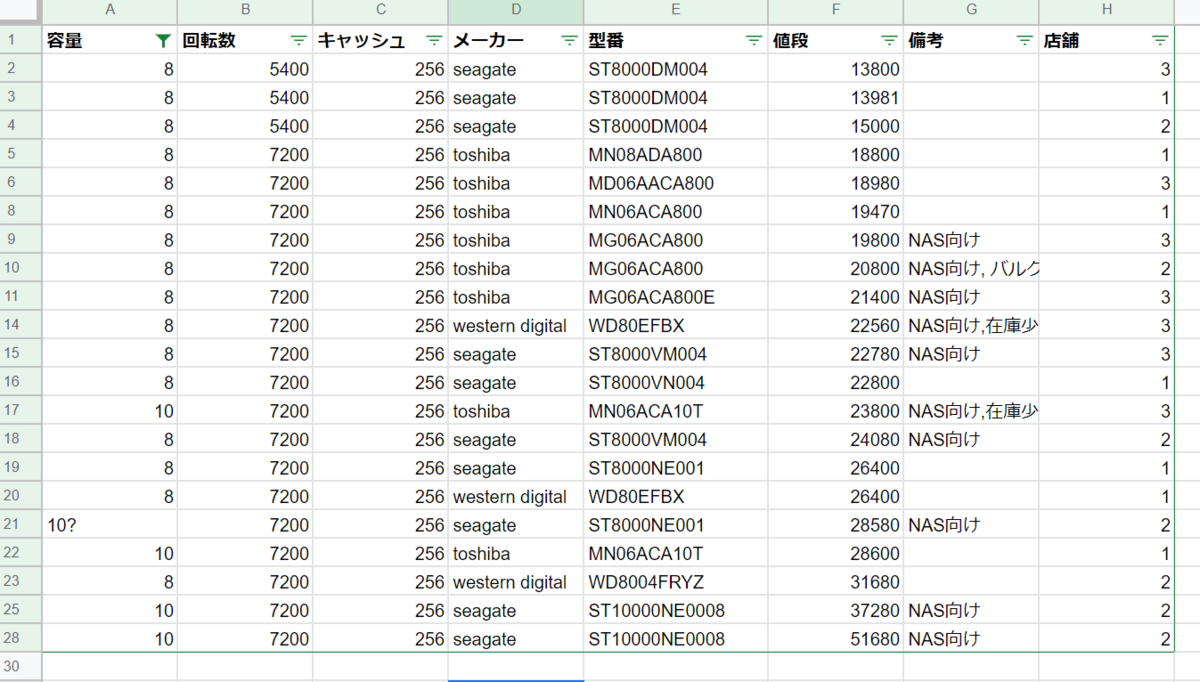
Task: Select column H header
Action: coord(1107,12)
